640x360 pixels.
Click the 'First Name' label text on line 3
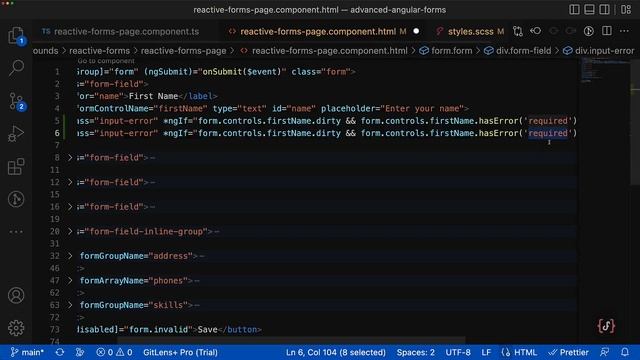153,96
